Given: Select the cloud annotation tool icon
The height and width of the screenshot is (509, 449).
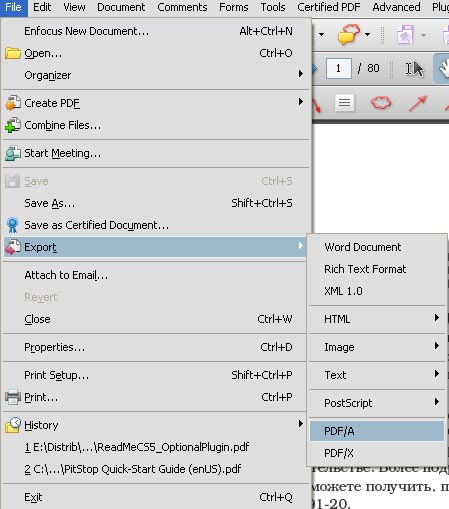Looking at the screenshot, I should pyautogui.click(x=381, y=103).
